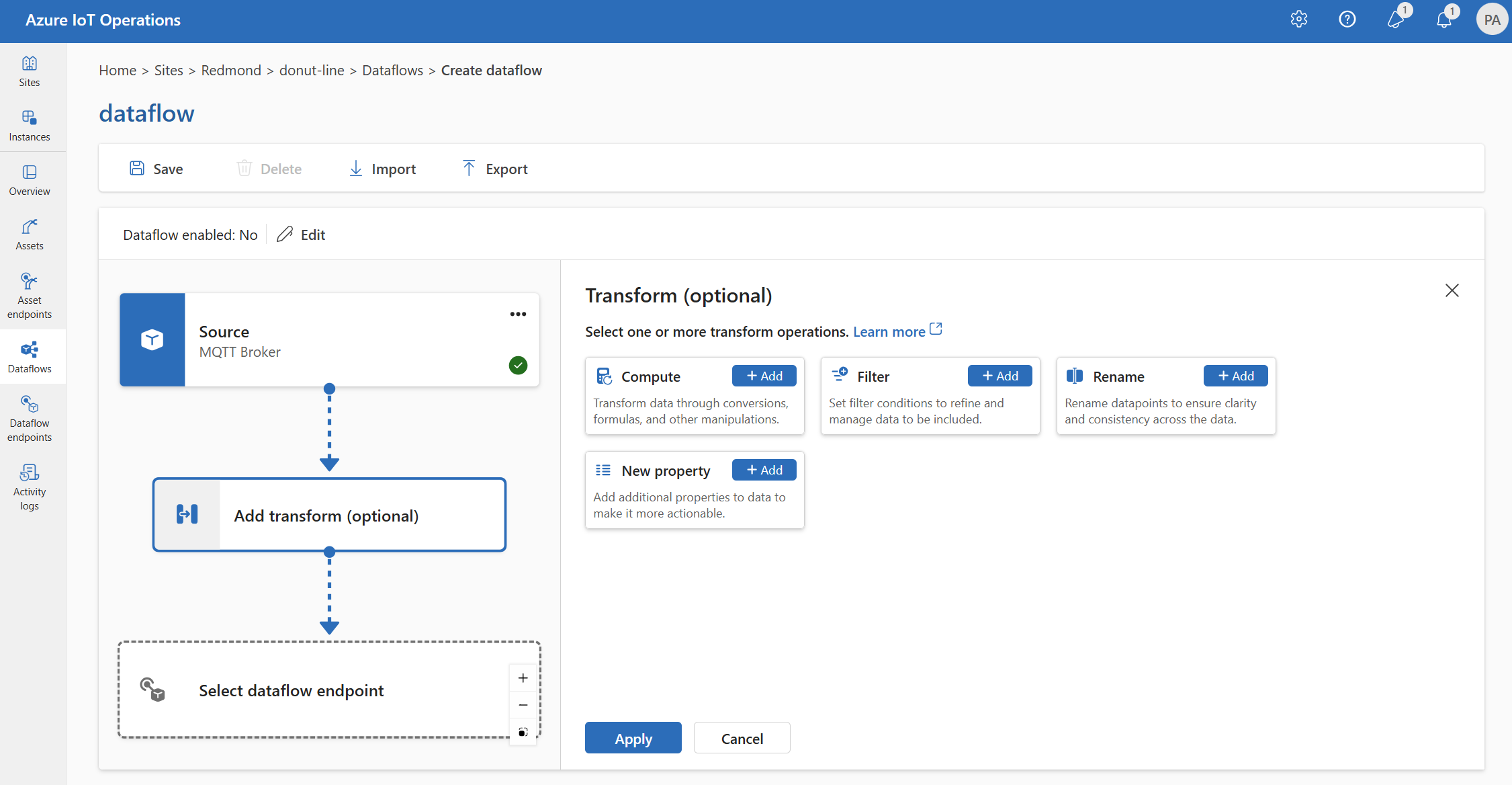The height and width of the screenshot is (785, 1512).
Task: Click the zoom plus control on endpoint
Action: (524, 678)
